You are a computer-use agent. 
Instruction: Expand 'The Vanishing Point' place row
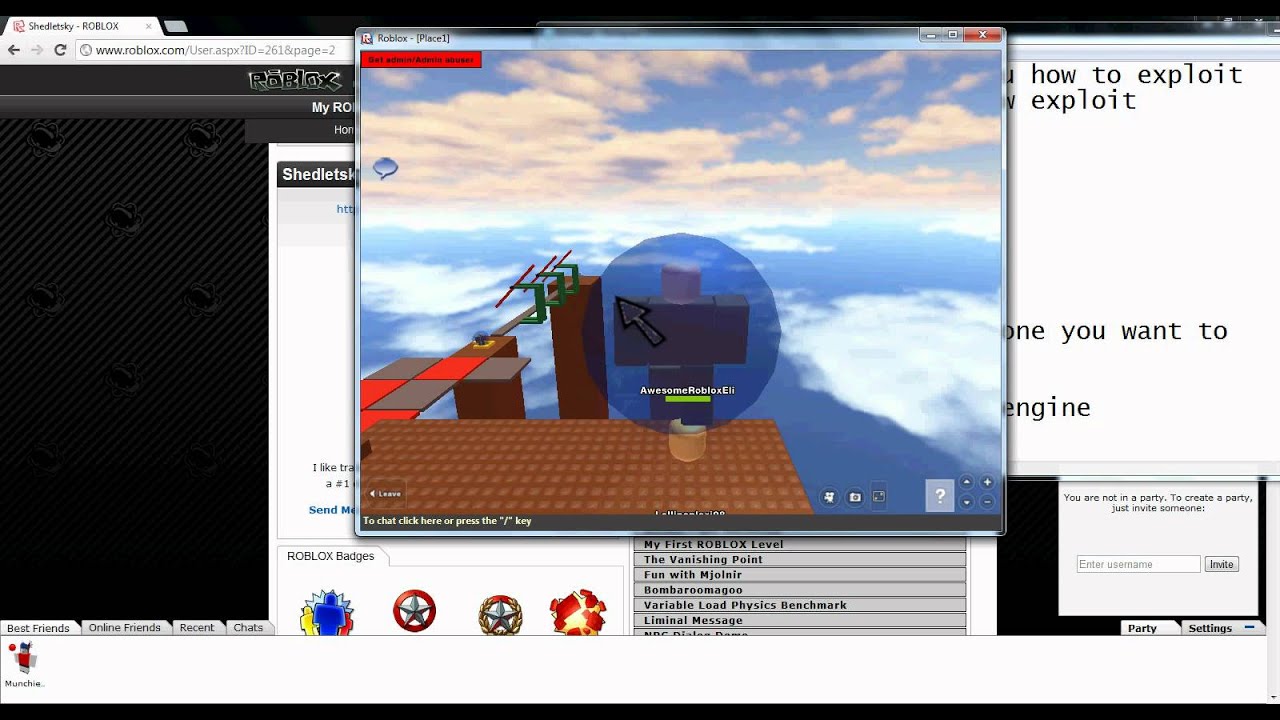[x=800, y=560]
